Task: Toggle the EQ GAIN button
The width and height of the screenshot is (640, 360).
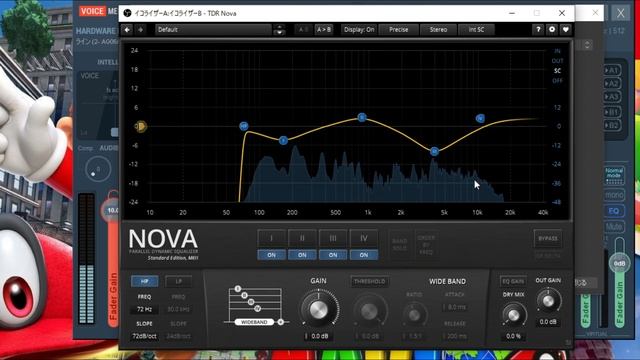Action: point(513,281)
